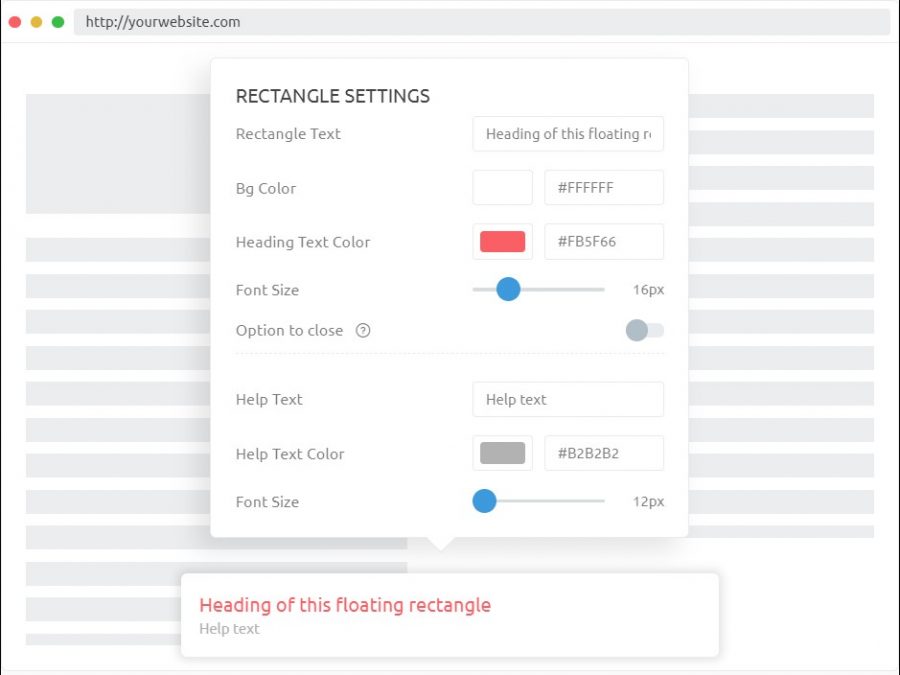
Task: Click the browser address bar URL
Action: point(163,22)
